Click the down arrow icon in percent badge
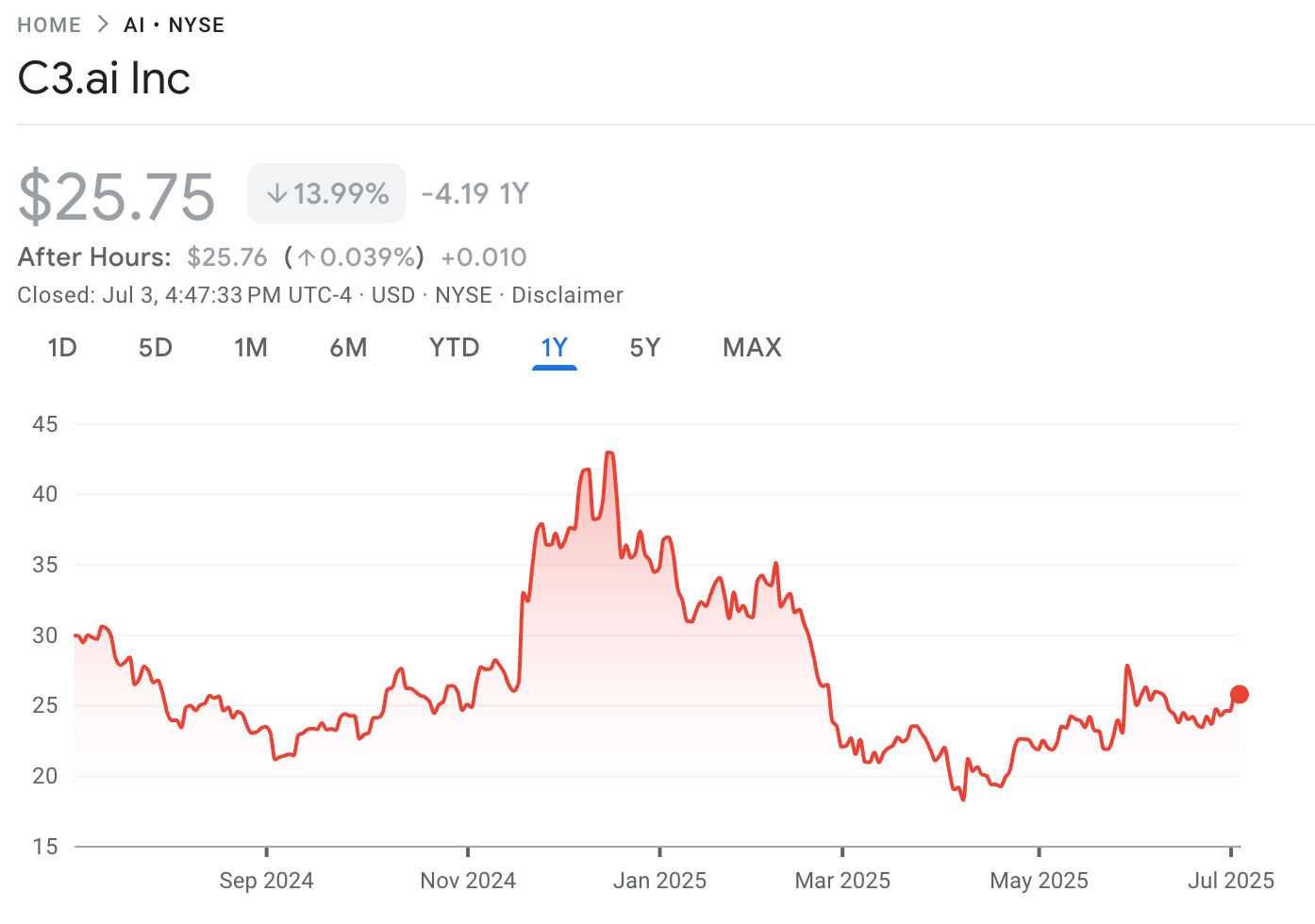The width and height of the screenshot is (1315, 924). tap(276, 194)
